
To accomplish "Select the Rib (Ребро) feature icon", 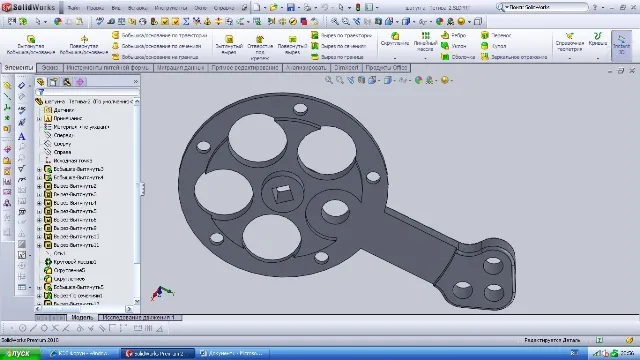I will (x=445, y=36).
